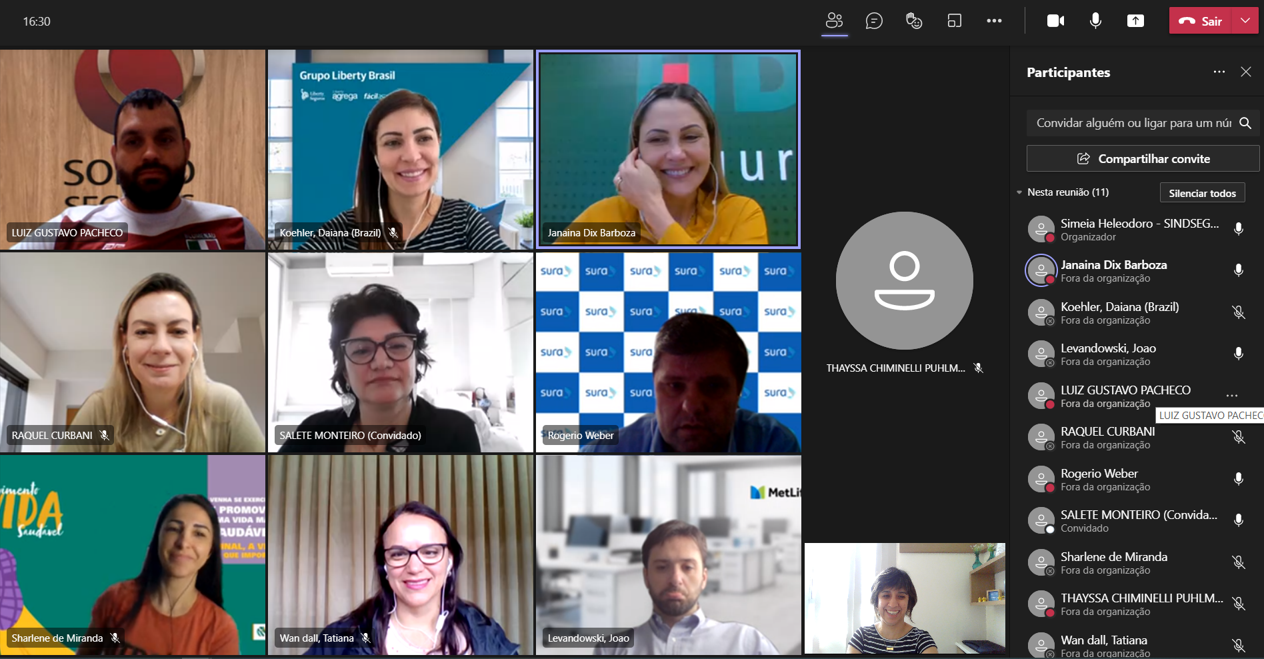Toggle your microphone mute in toolbar
The height and width of the screenshot is (659, 1264).
(x=1095, y=21)
